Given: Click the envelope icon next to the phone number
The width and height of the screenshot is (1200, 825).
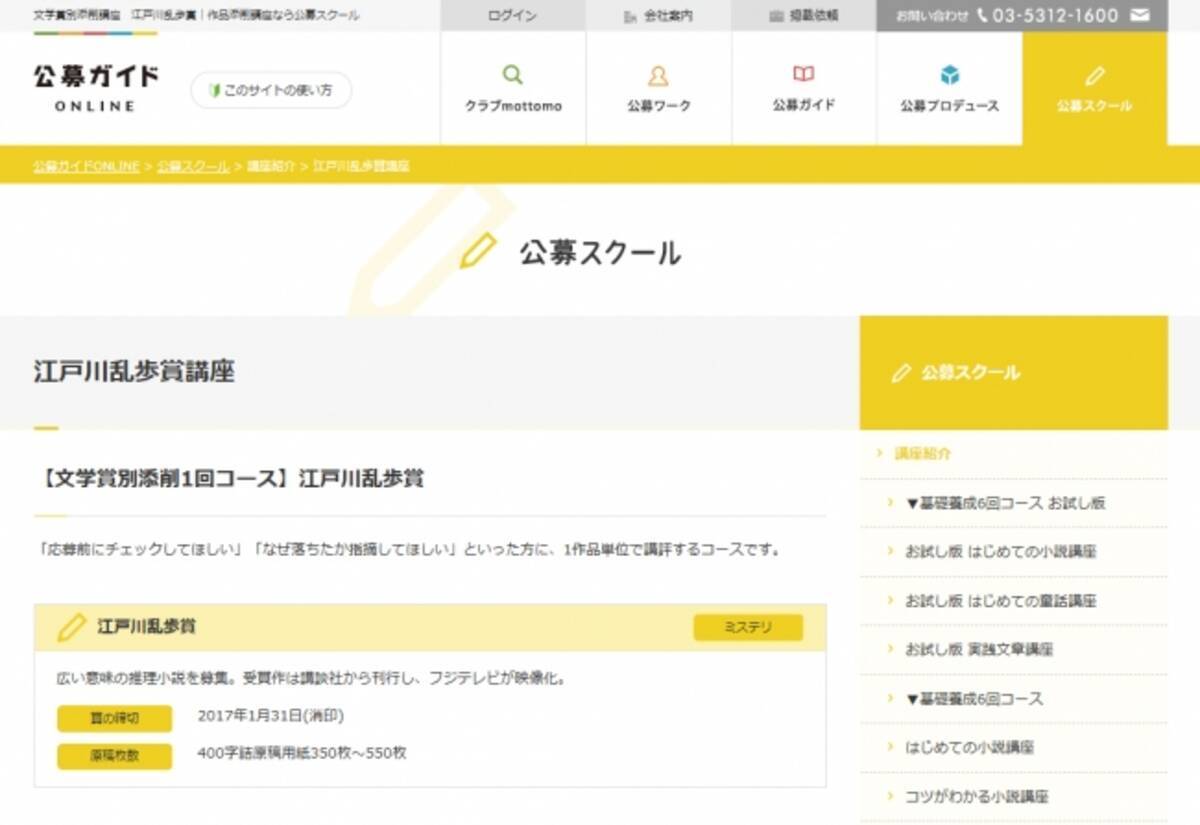Looking at the screenshot, I should coord(1142,16).
